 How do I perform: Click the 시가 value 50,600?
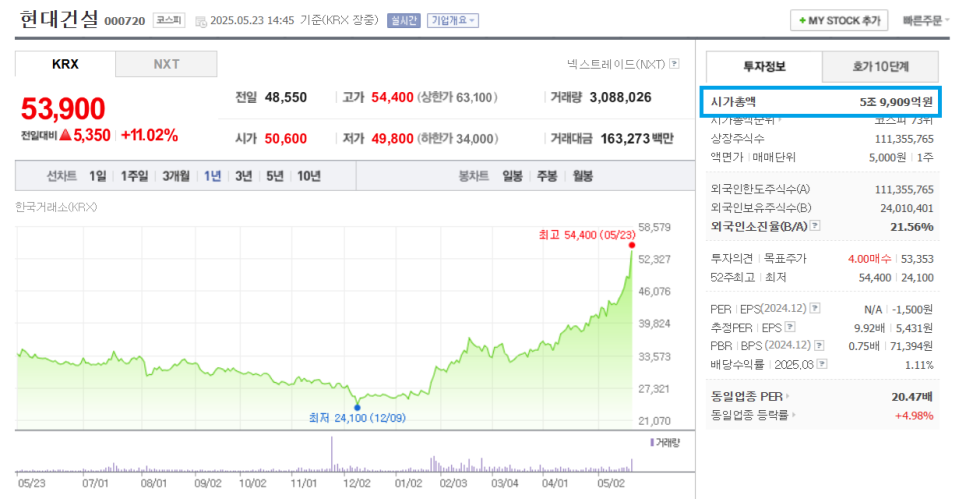[x=286, y=139]
